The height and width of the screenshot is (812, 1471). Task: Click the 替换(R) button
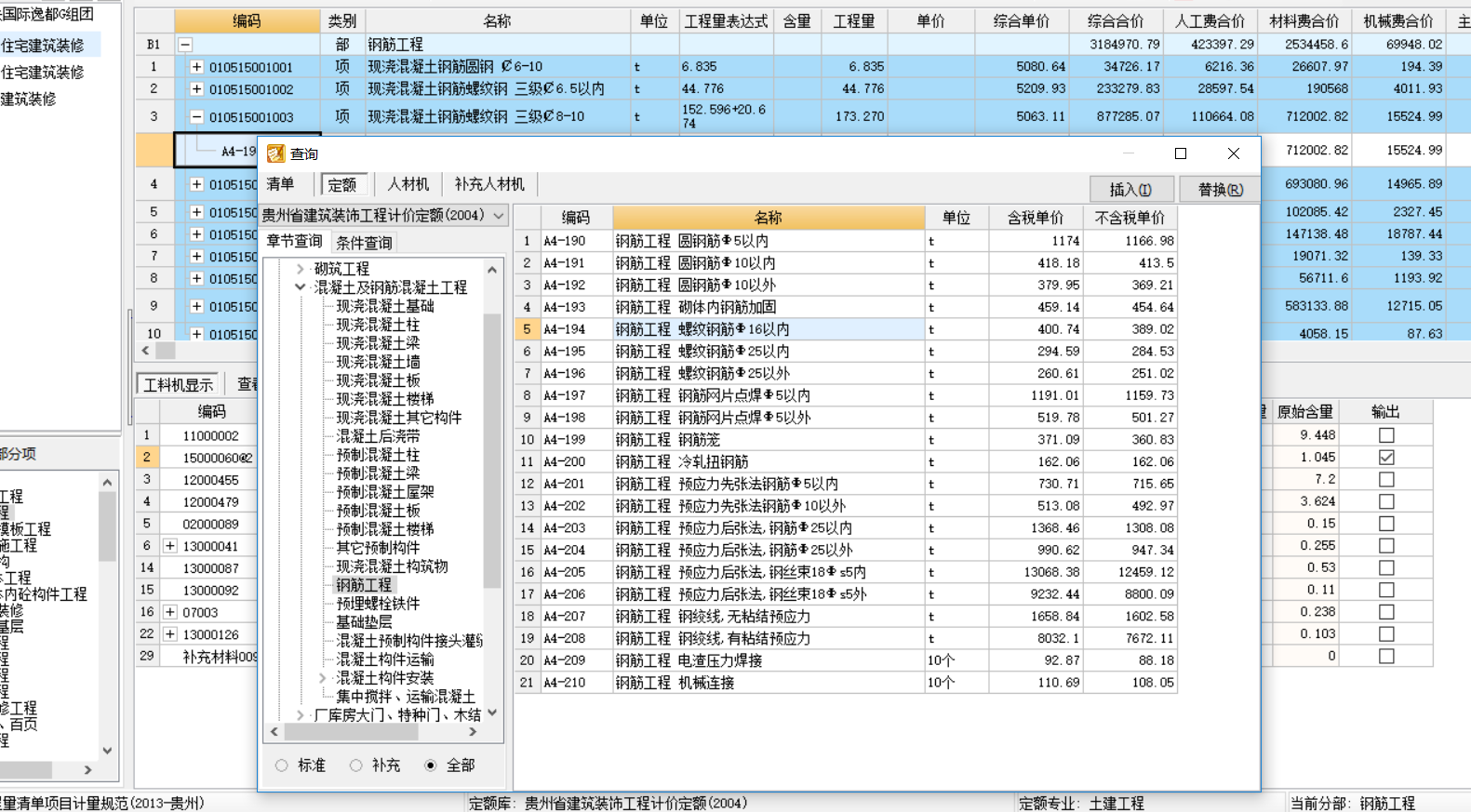1220,189
